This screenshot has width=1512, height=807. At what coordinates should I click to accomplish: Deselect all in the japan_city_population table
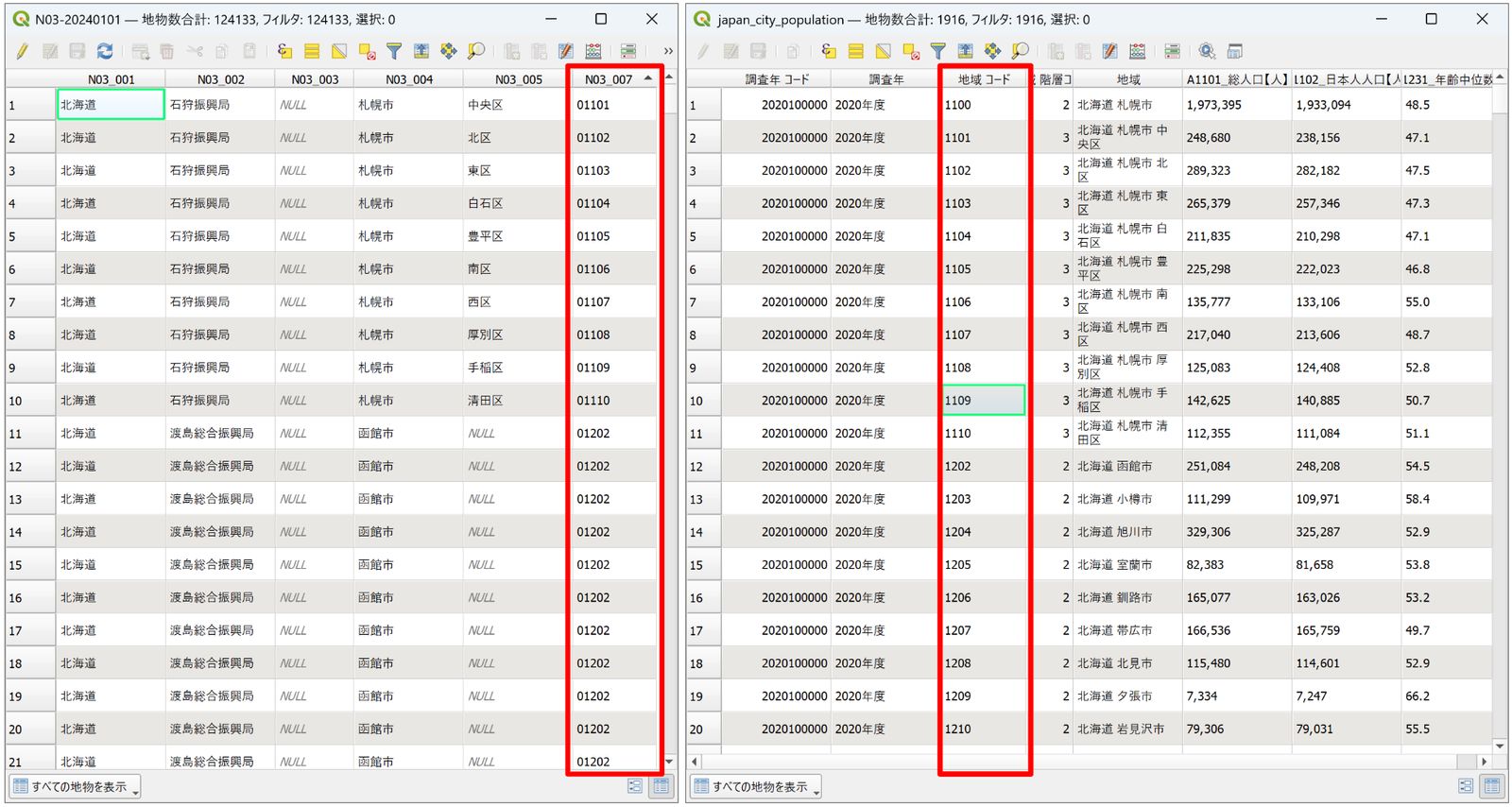click(911, 51)
